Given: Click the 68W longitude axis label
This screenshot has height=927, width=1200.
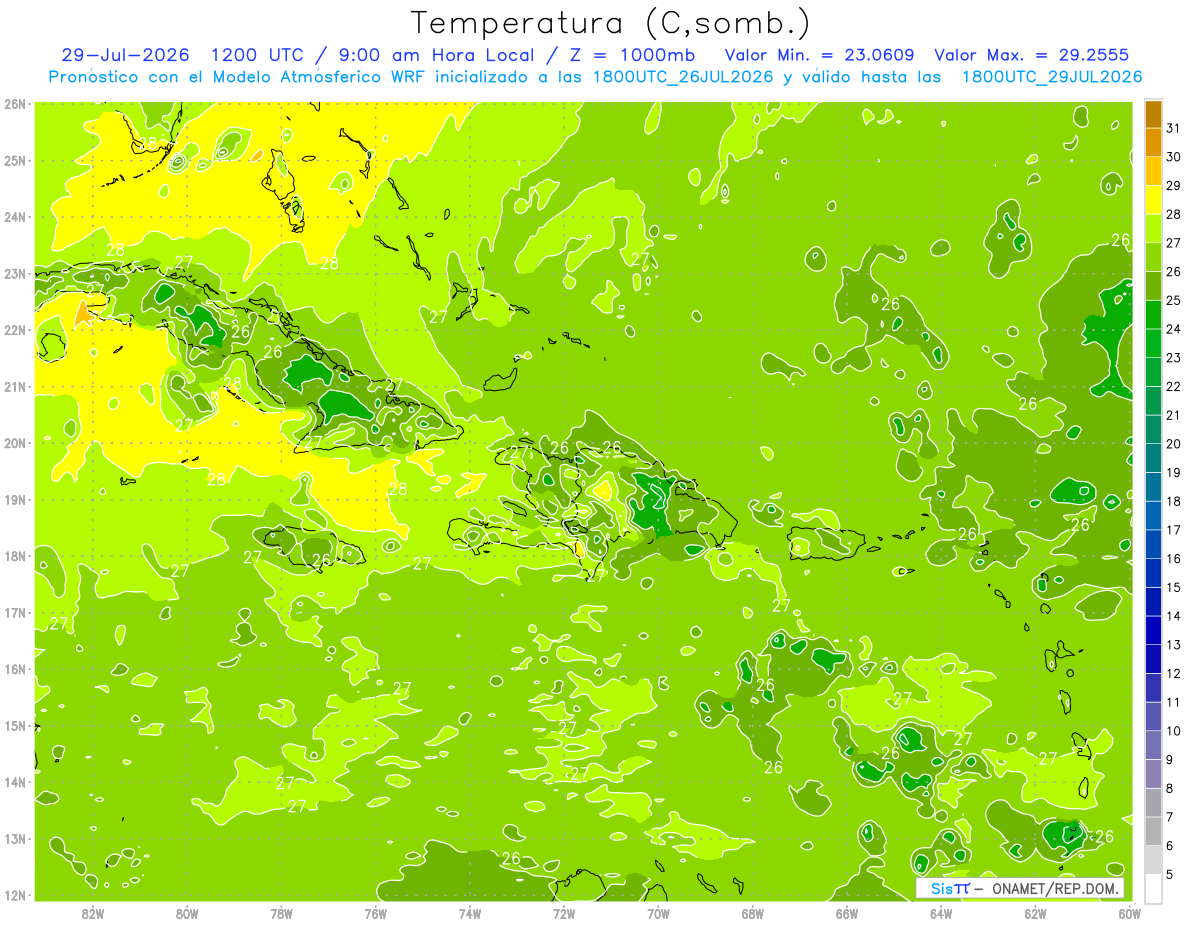Looking at the screenshot, I should tap(752, 913).
